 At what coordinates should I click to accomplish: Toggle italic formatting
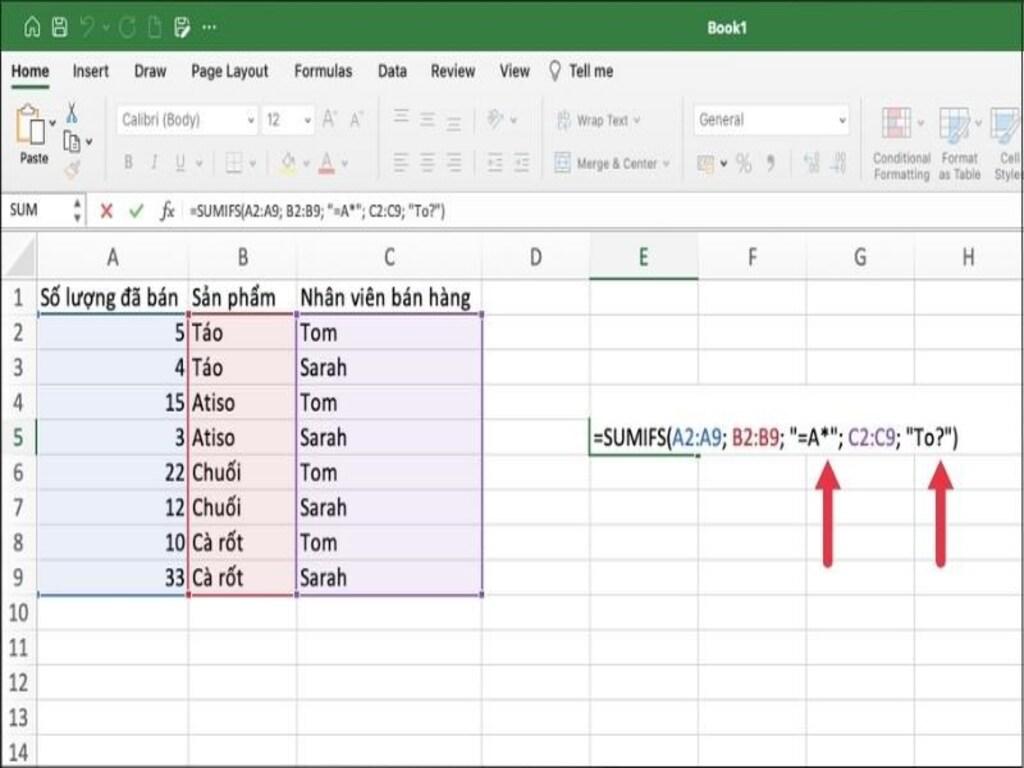click(x=152, y=159)
